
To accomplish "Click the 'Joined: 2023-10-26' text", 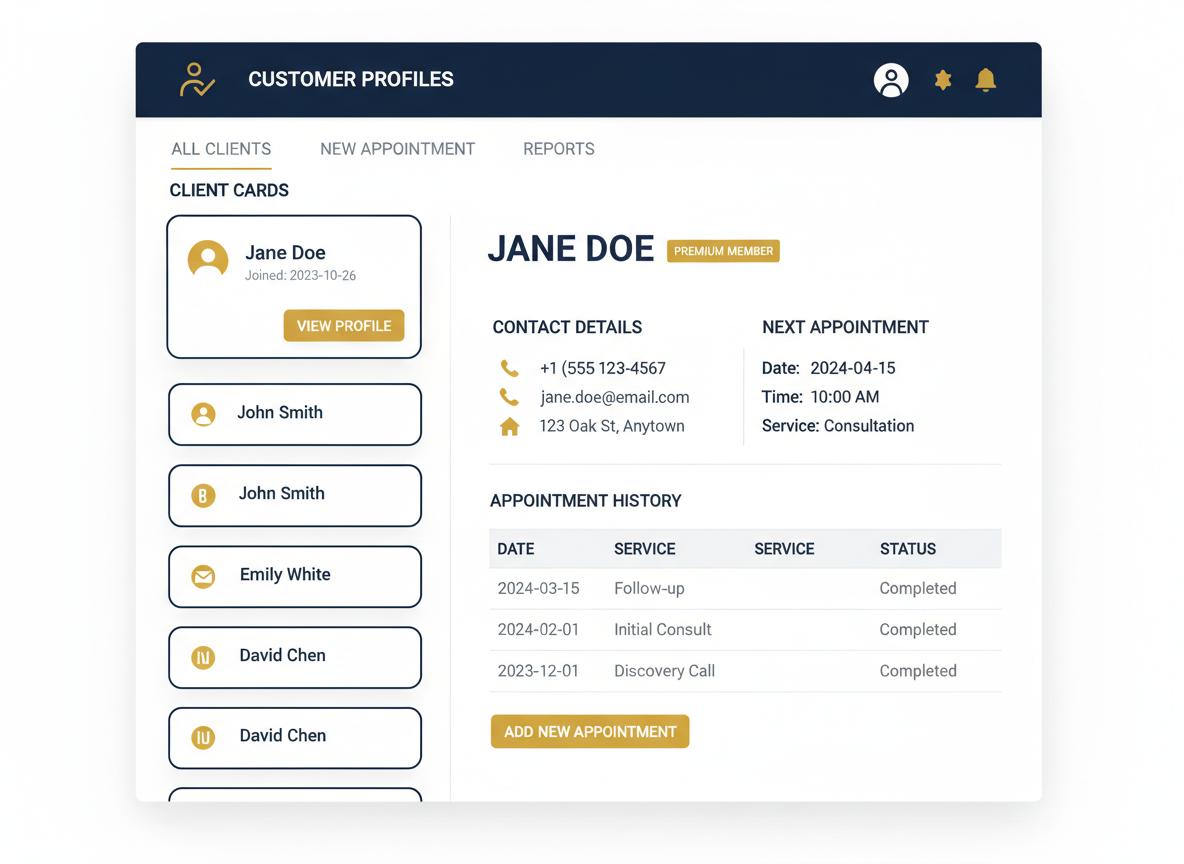I will click(x=301, y=276).
